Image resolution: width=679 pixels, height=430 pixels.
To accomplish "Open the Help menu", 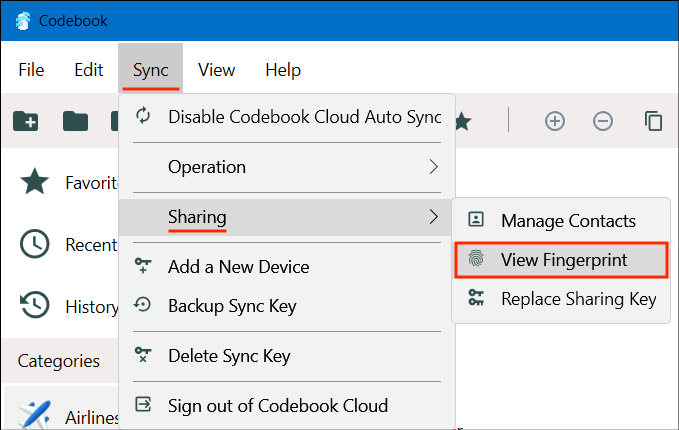I will click(283, 70).
